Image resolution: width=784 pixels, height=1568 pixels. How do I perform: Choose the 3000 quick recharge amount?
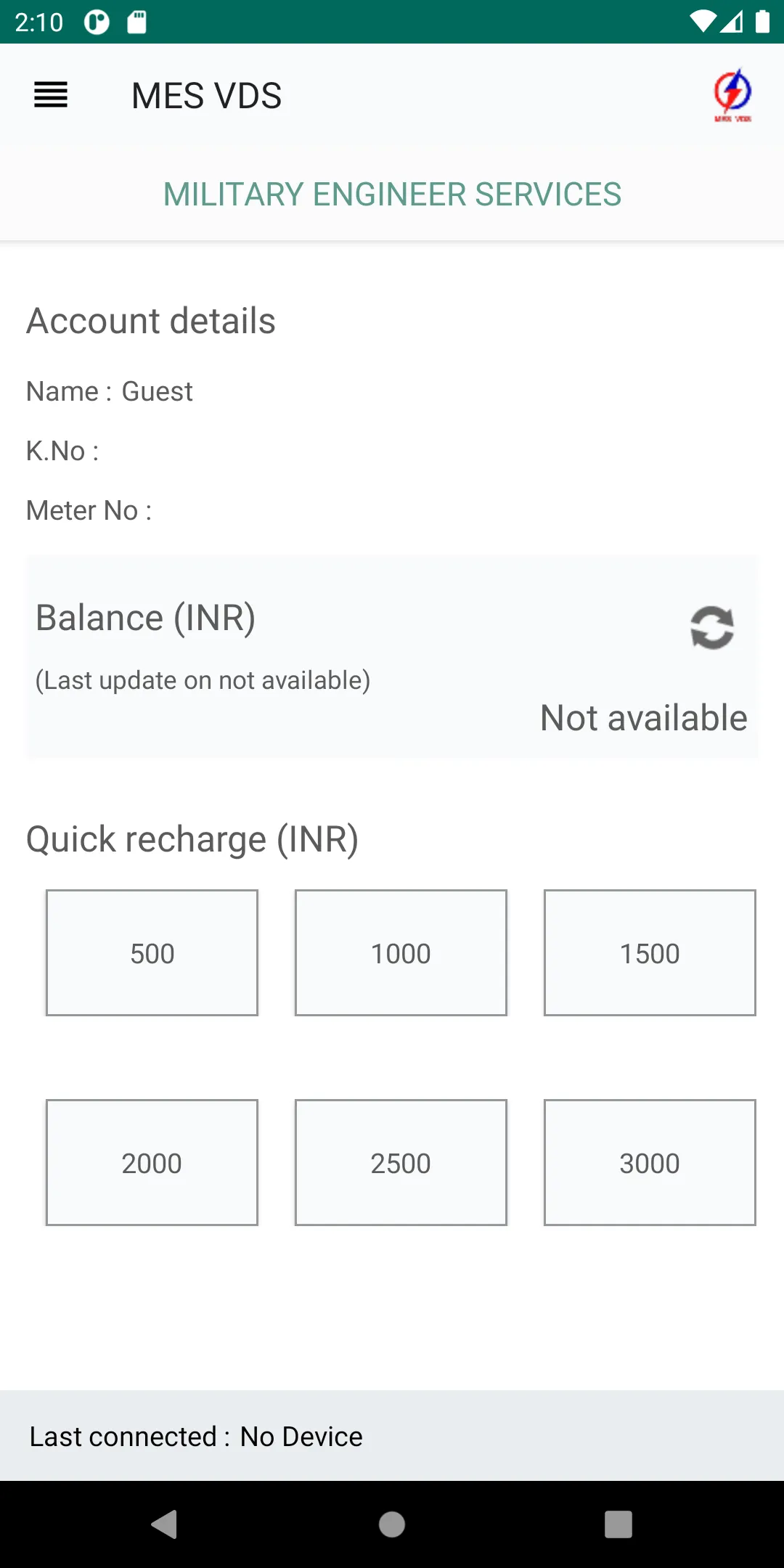(x=650, y=1162)
